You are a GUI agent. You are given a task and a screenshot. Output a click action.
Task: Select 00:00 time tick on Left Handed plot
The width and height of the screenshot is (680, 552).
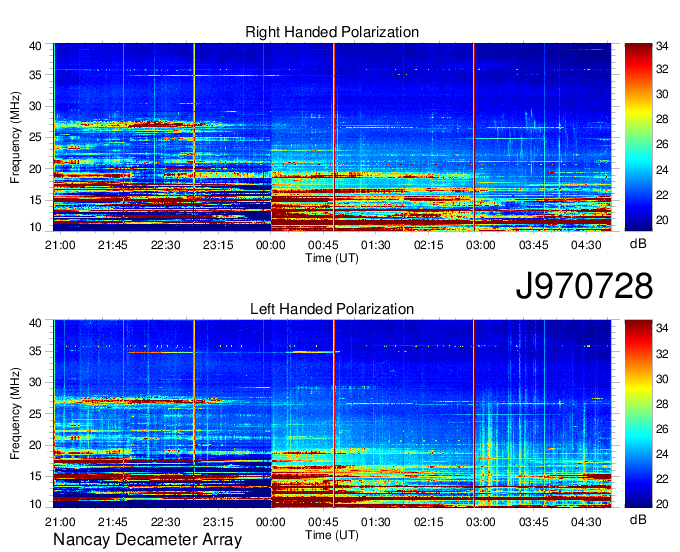271,522
